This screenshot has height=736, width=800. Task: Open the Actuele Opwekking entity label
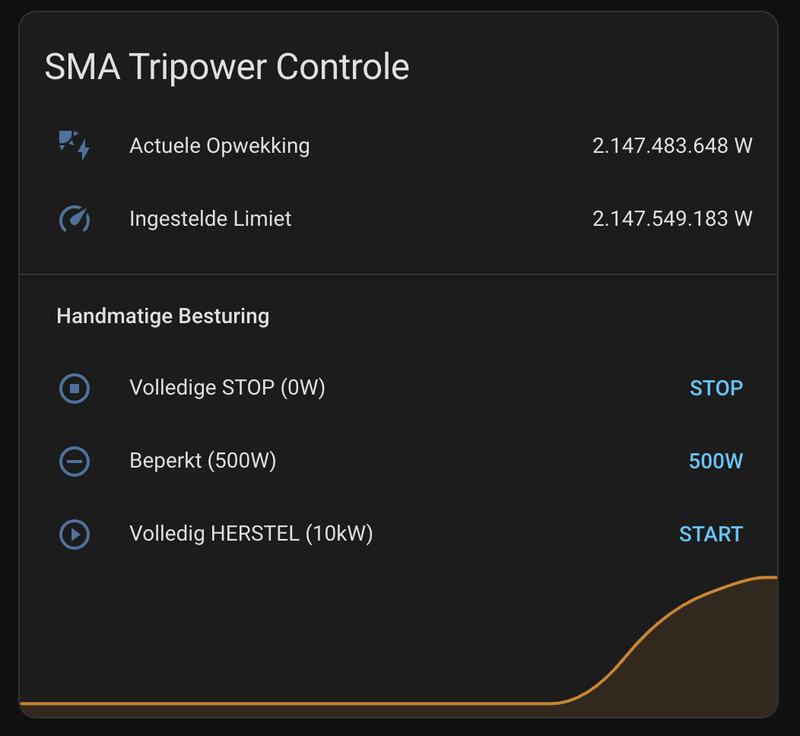point(219,146)
